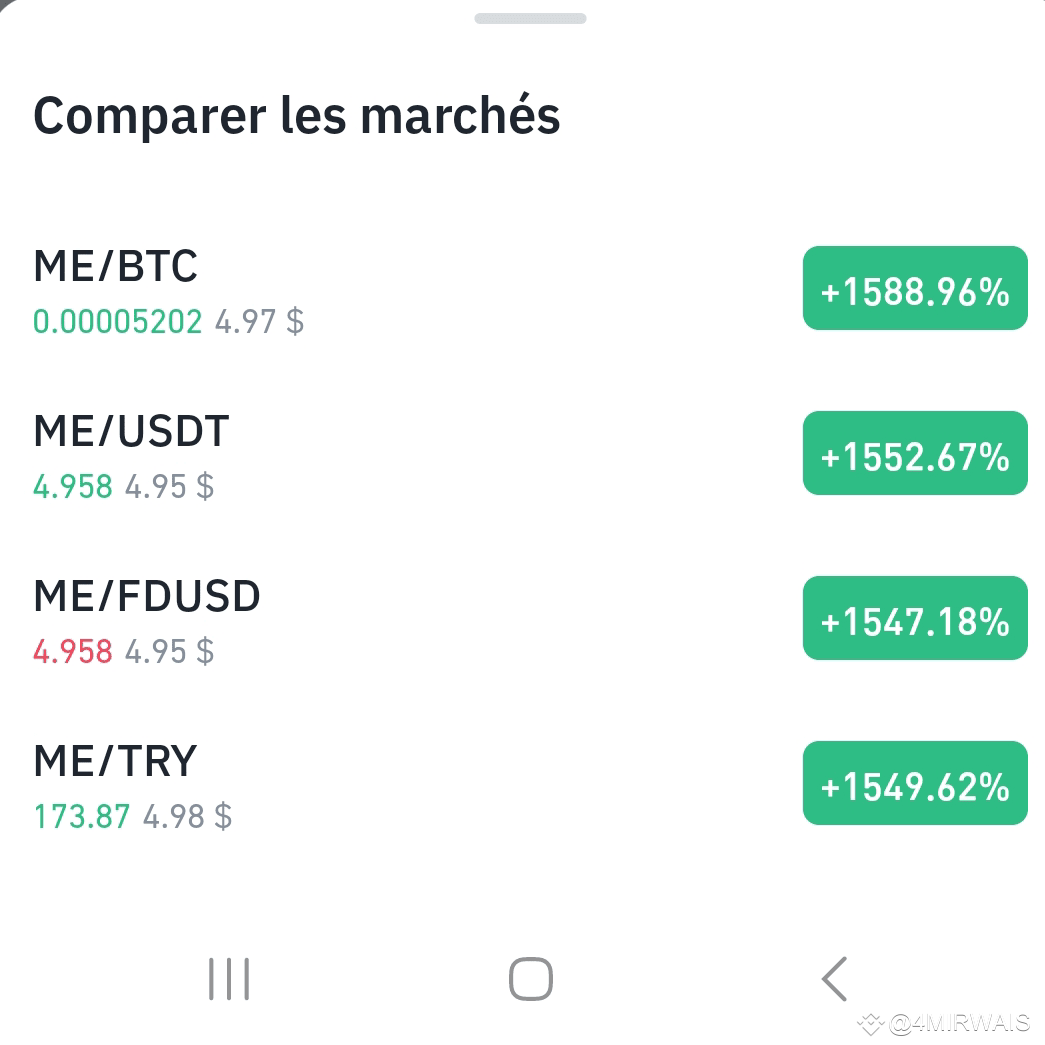Tap the 173.87 TRY price value
The height and width of the screenshot is (1045, 1045).
pos(83,816)
